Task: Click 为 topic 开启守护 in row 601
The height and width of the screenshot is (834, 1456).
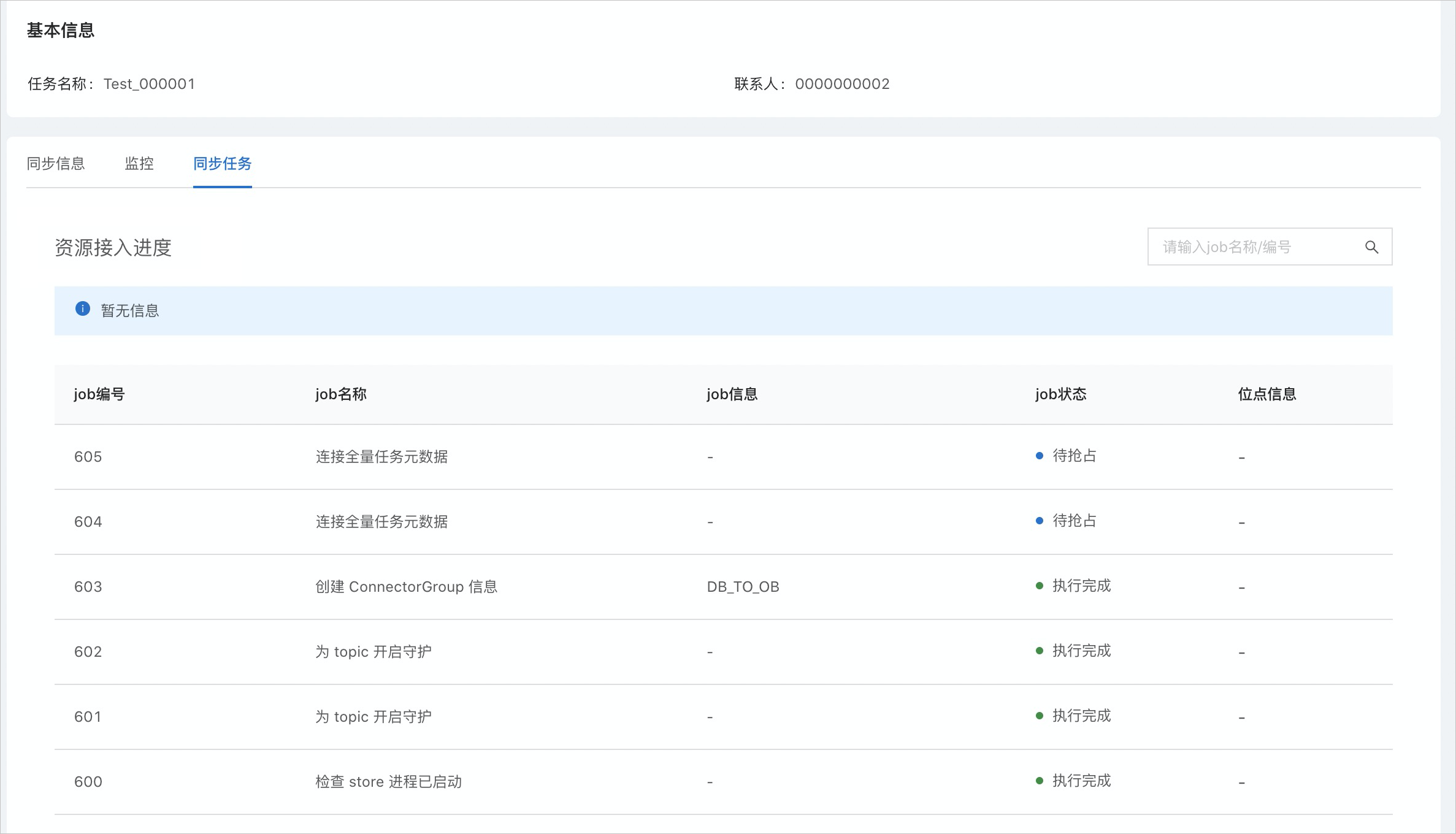Action: tap(374, 717)
